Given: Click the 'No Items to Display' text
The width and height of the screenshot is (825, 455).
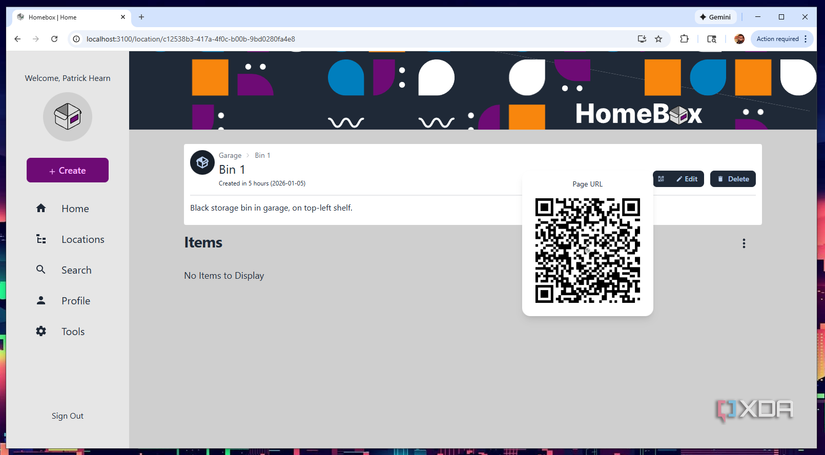Looking at the screenshot, I should pos(224,276).
